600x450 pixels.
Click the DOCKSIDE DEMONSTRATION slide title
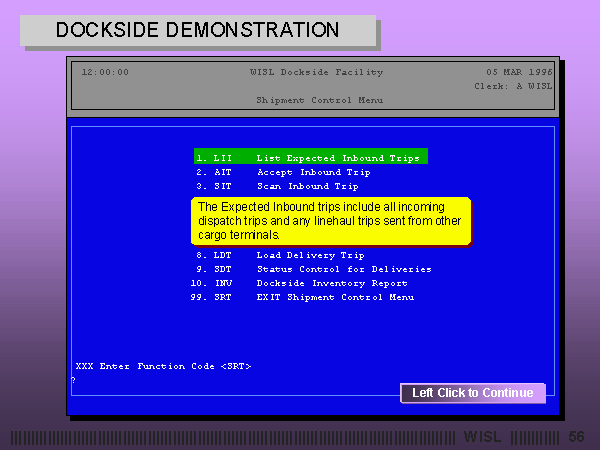[197, 30]
